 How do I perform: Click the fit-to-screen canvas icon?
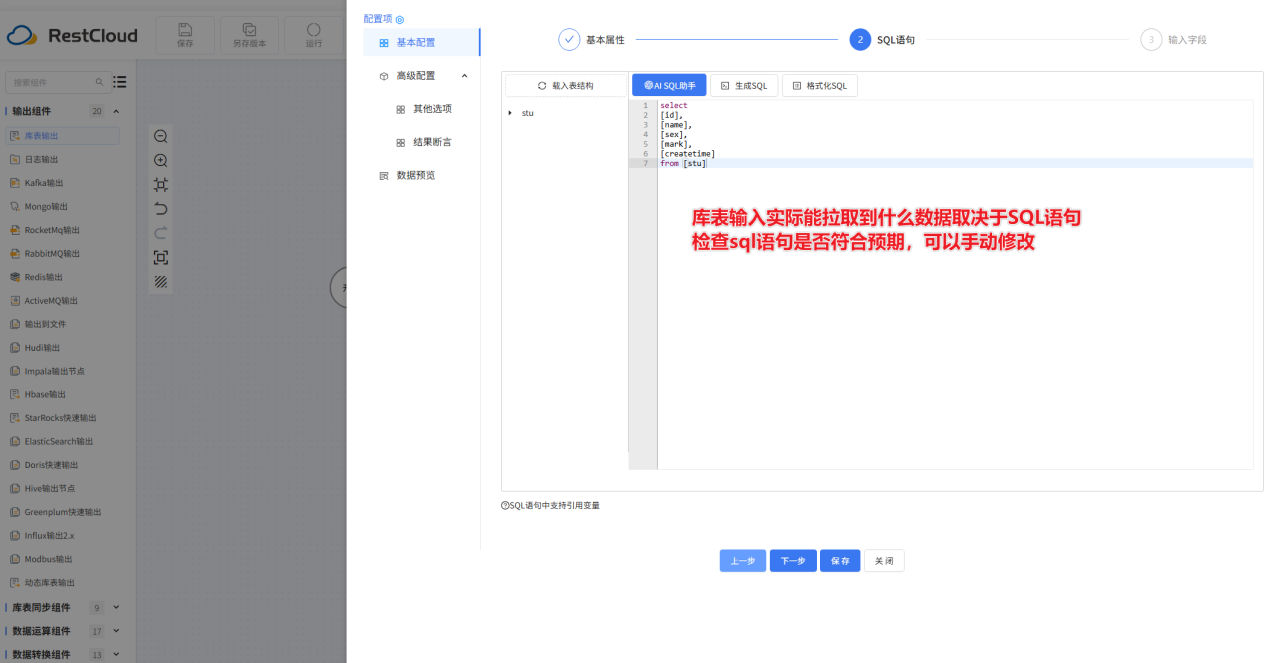click(160, 185)
